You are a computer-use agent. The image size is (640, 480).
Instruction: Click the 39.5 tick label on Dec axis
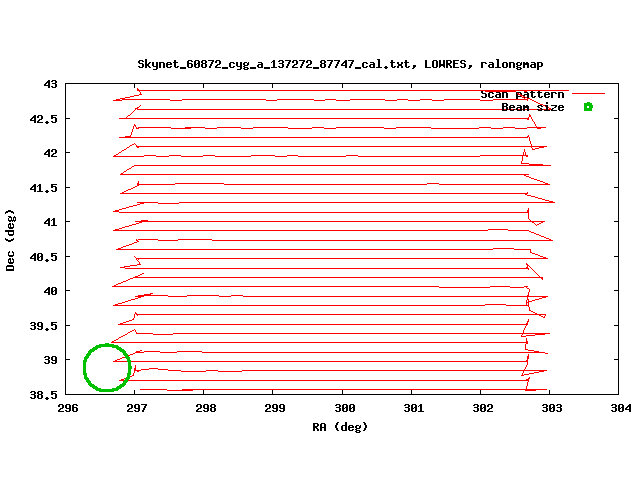[x=44, y=326]
